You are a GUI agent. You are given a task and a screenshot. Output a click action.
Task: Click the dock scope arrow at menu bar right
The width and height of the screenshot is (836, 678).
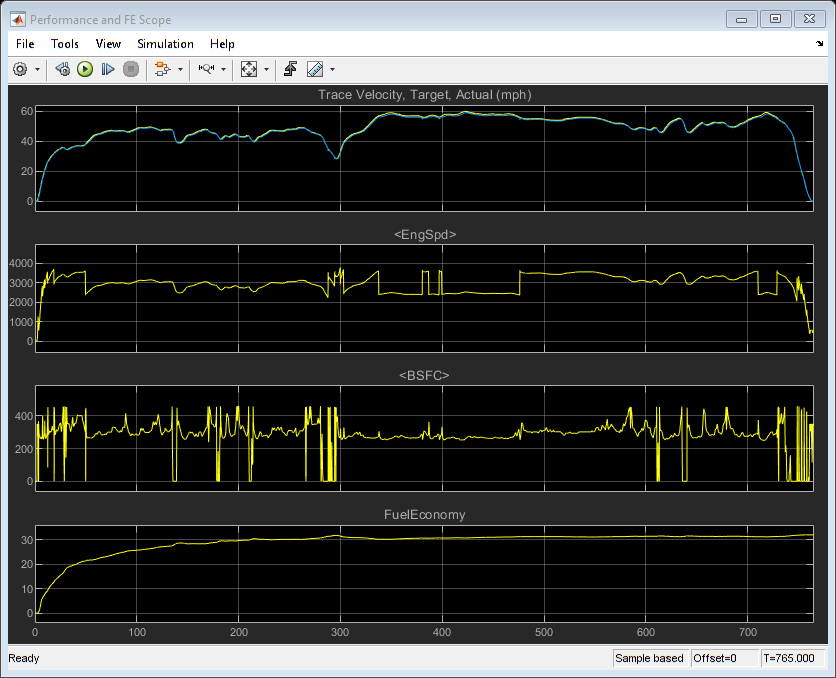coord(819,44)
